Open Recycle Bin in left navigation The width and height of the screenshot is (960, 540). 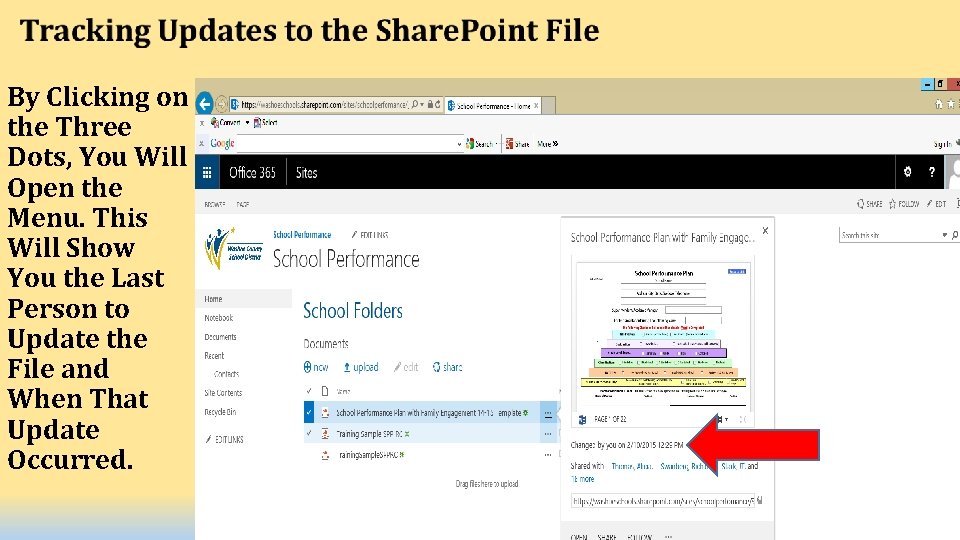coord(220,412)
